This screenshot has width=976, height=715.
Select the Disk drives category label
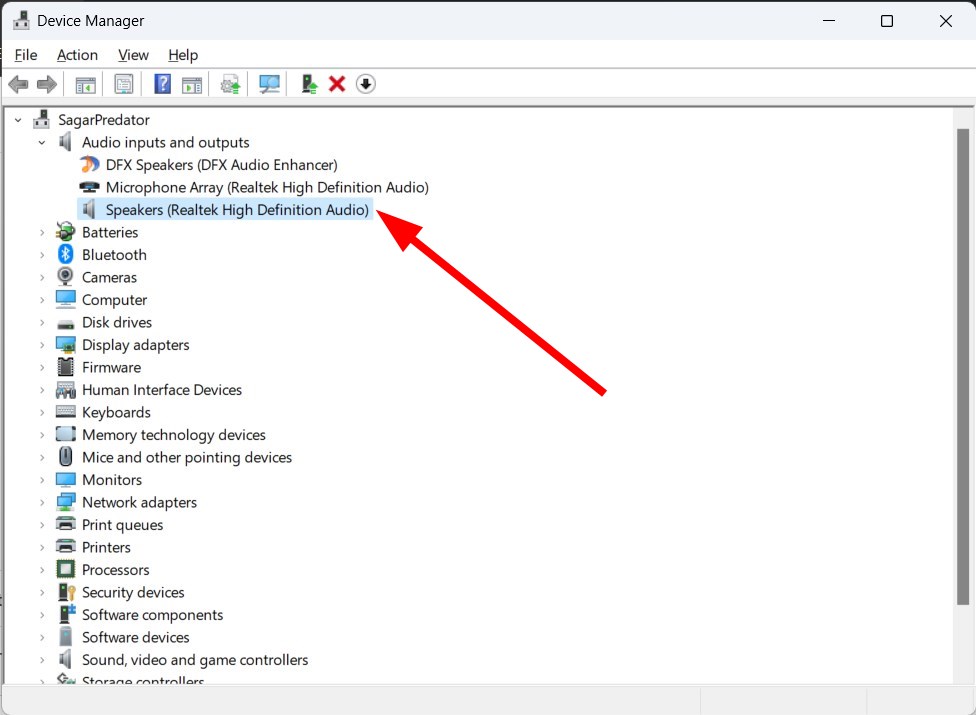click(x=117, y=322)
